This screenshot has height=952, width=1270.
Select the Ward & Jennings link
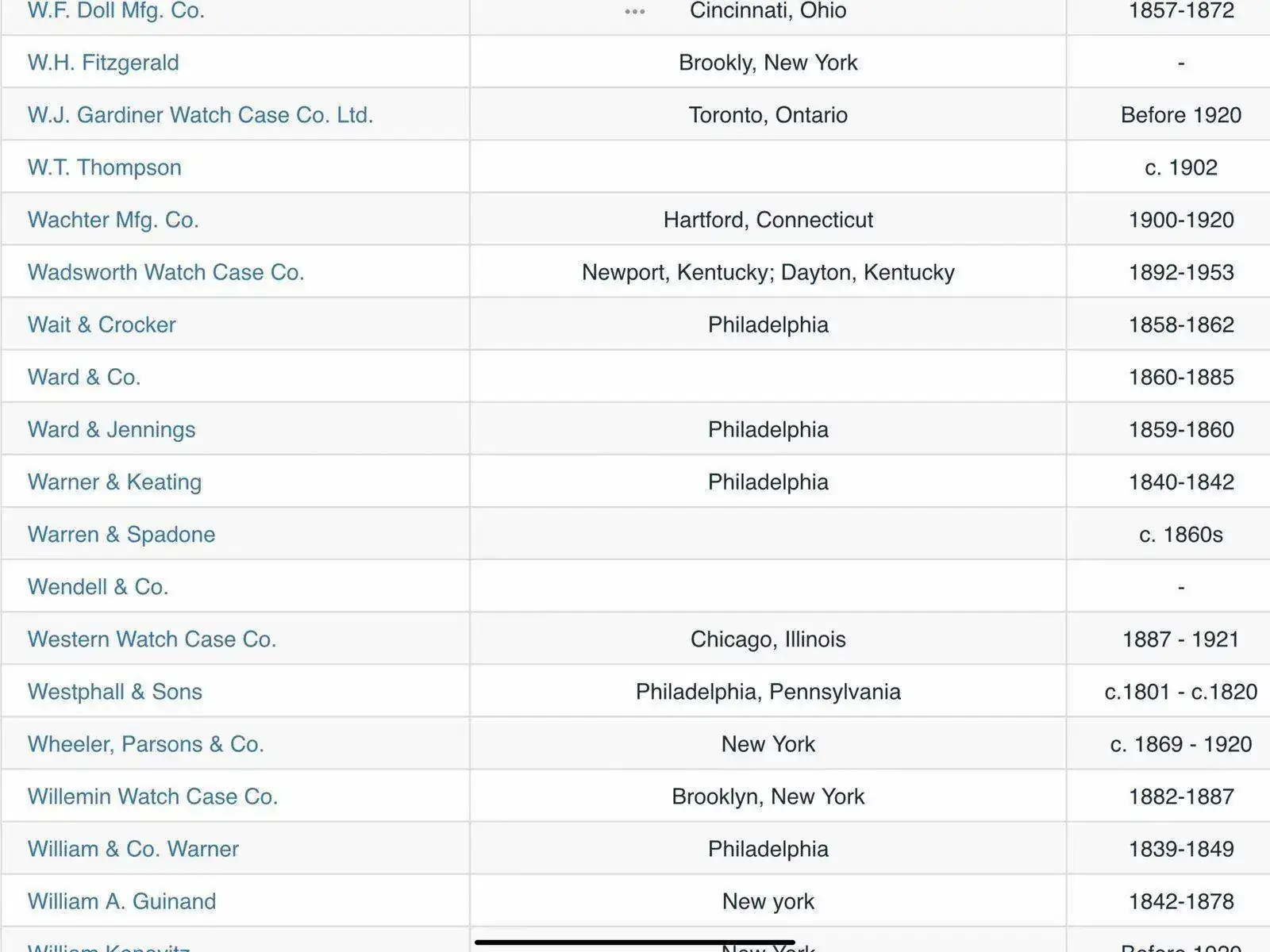[x=112, y=429]
